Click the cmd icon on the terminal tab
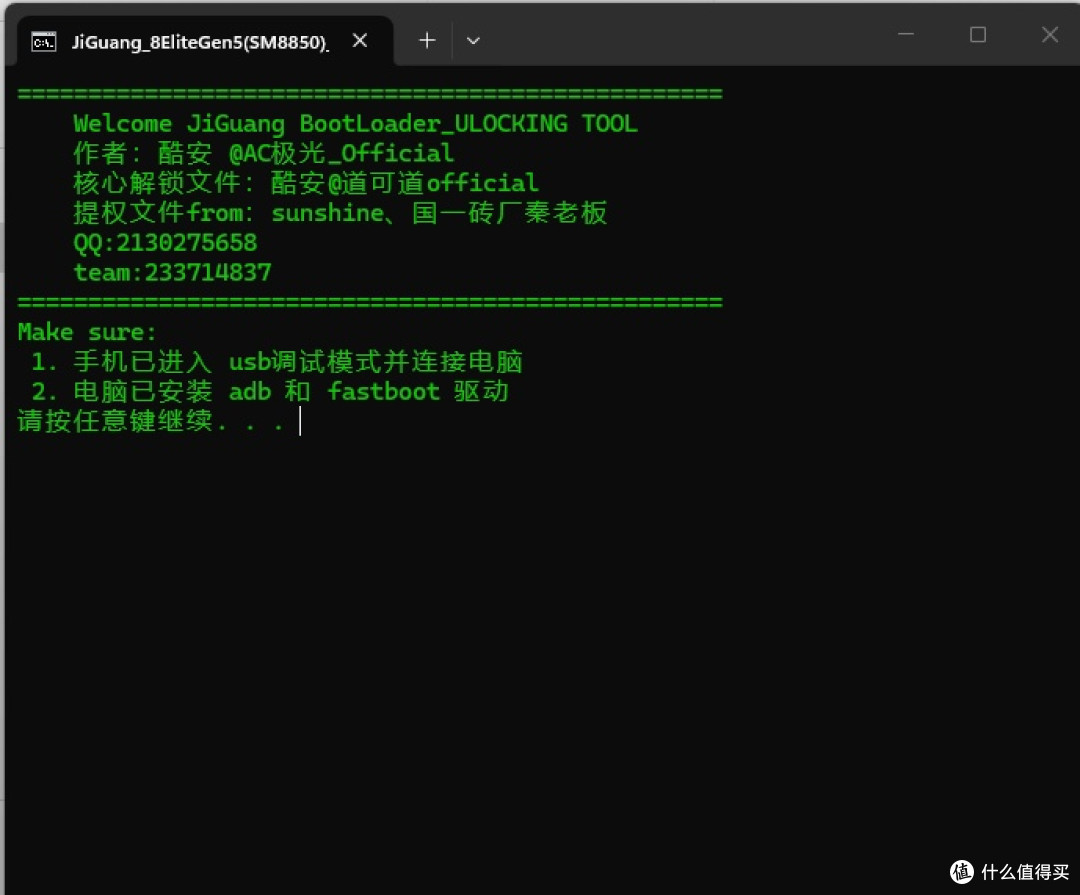The image size is (1080, 895). pos(43,42)
